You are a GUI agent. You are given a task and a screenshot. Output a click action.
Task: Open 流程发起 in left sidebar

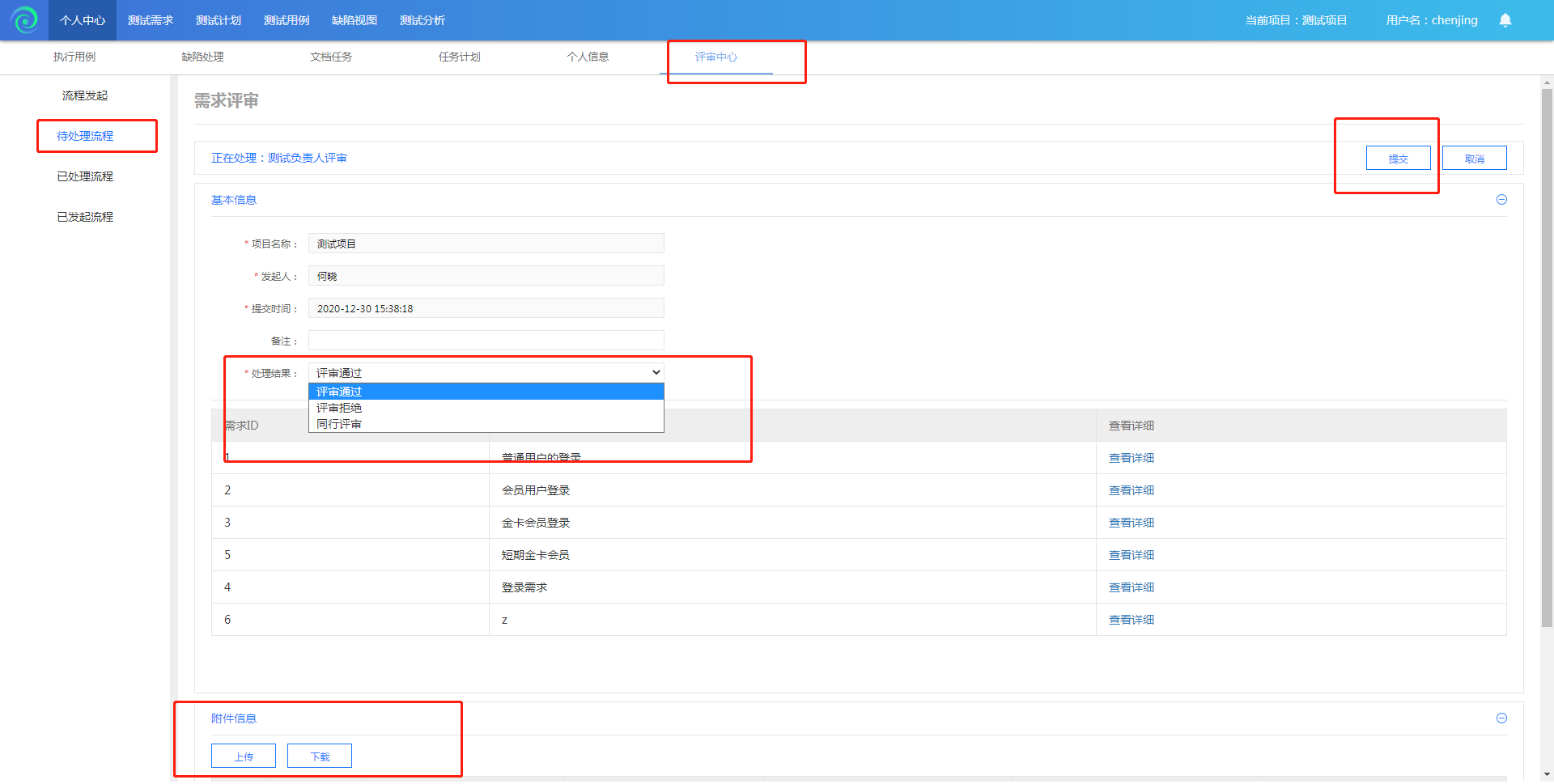(85, 95)
